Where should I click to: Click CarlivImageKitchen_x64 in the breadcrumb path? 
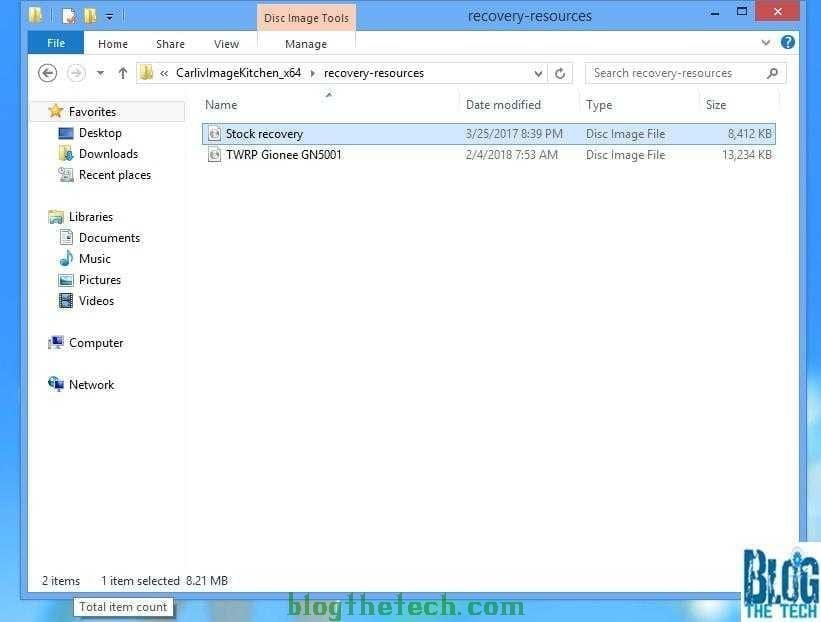click(238, 73)
